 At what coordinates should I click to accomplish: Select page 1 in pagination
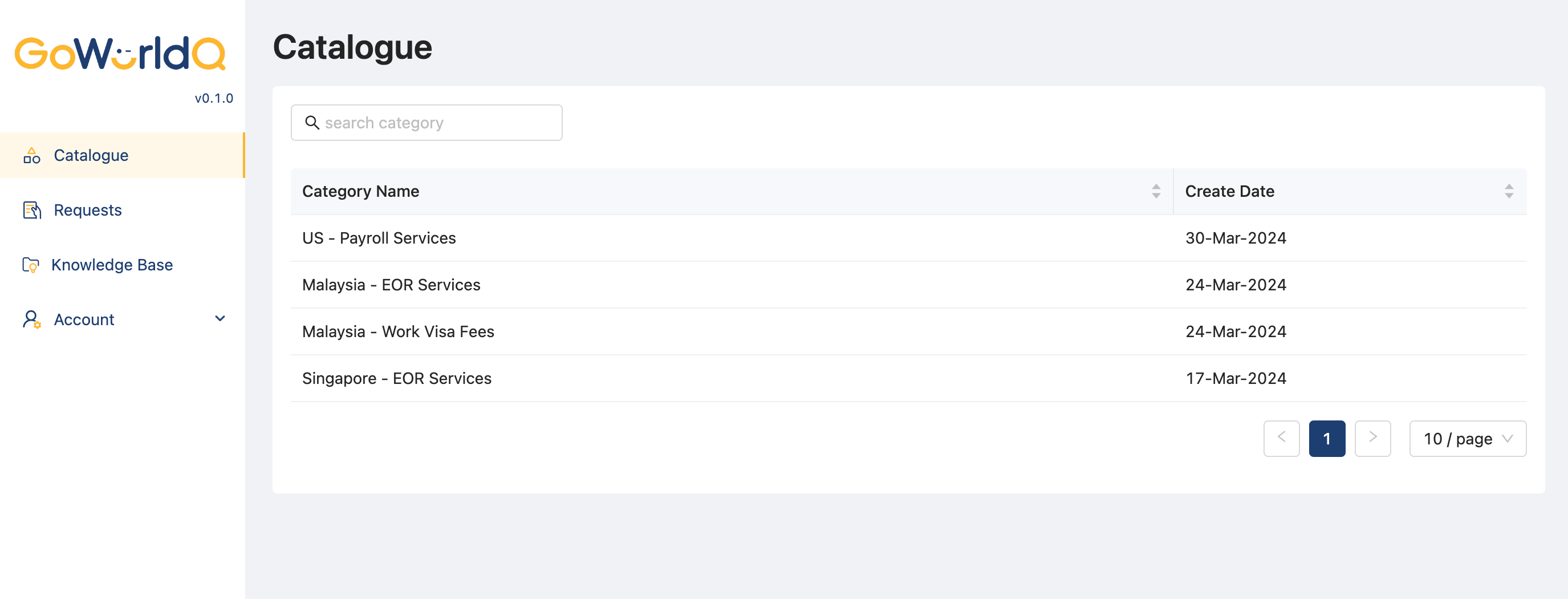tap(1327, 438)
